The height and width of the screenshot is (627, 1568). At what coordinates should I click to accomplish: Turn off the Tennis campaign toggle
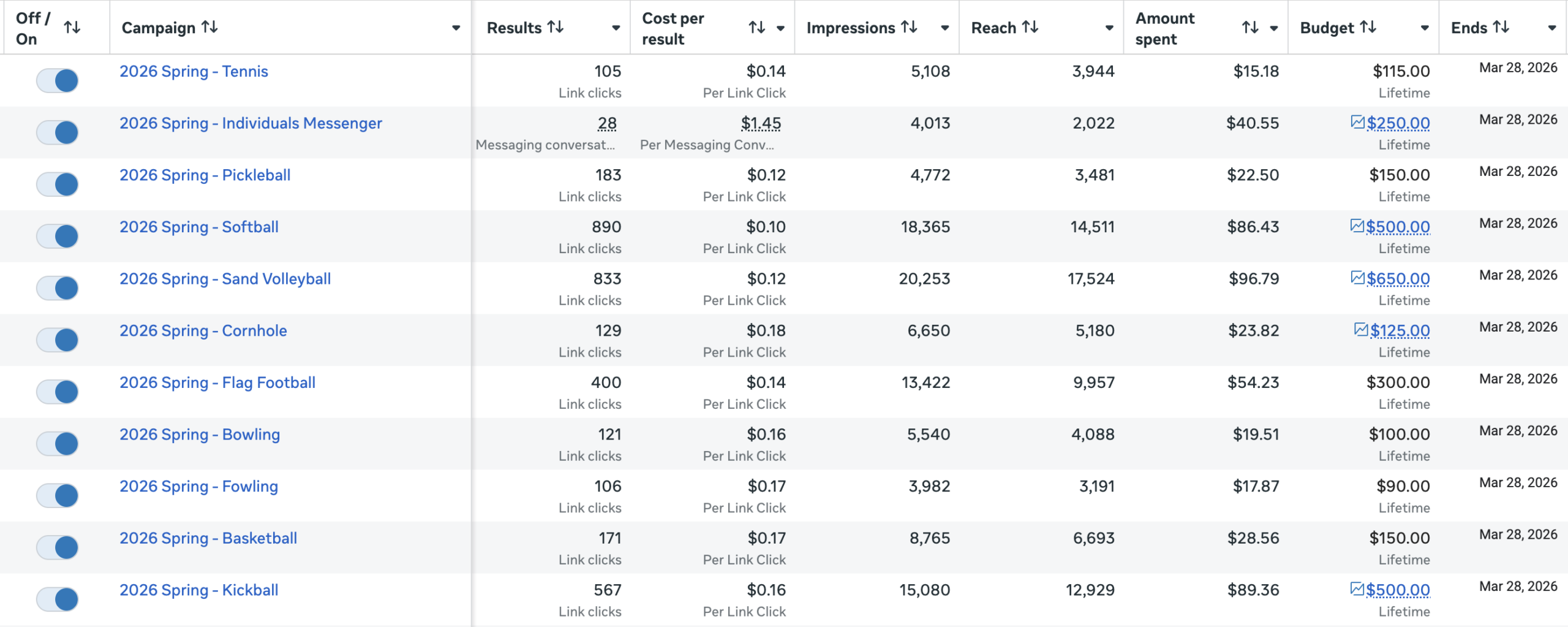[x=58, y=80]
